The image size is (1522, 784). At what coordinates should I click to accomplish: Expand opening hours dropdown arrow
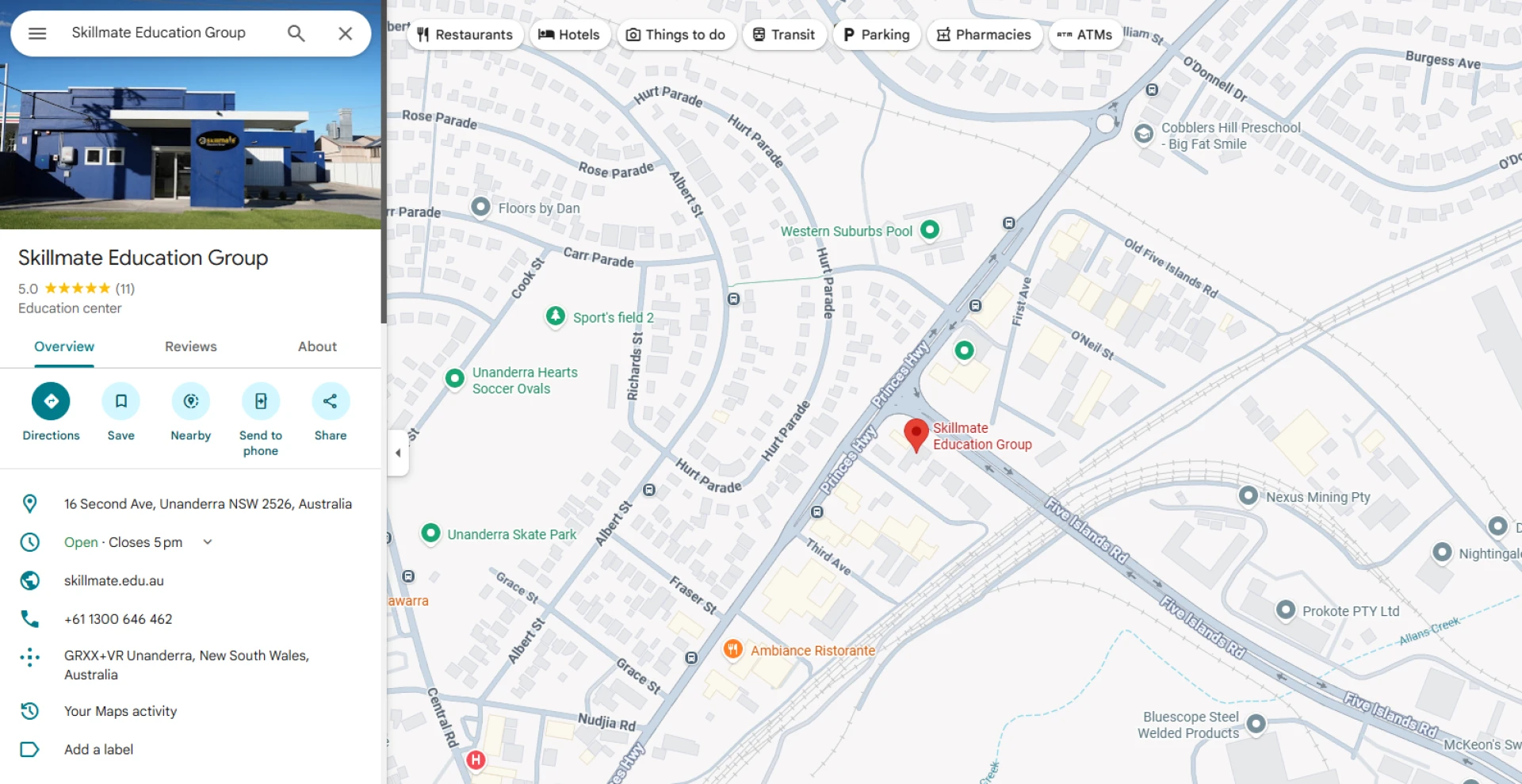pos(208,542)
